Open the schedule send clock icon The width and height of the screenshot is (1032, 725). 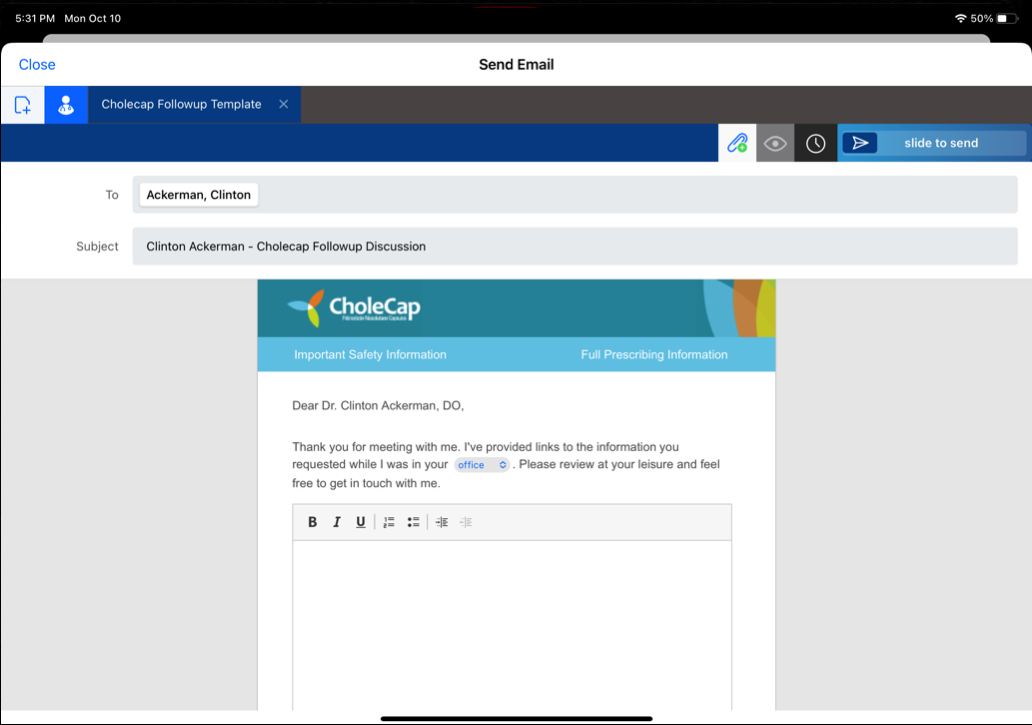816,143
